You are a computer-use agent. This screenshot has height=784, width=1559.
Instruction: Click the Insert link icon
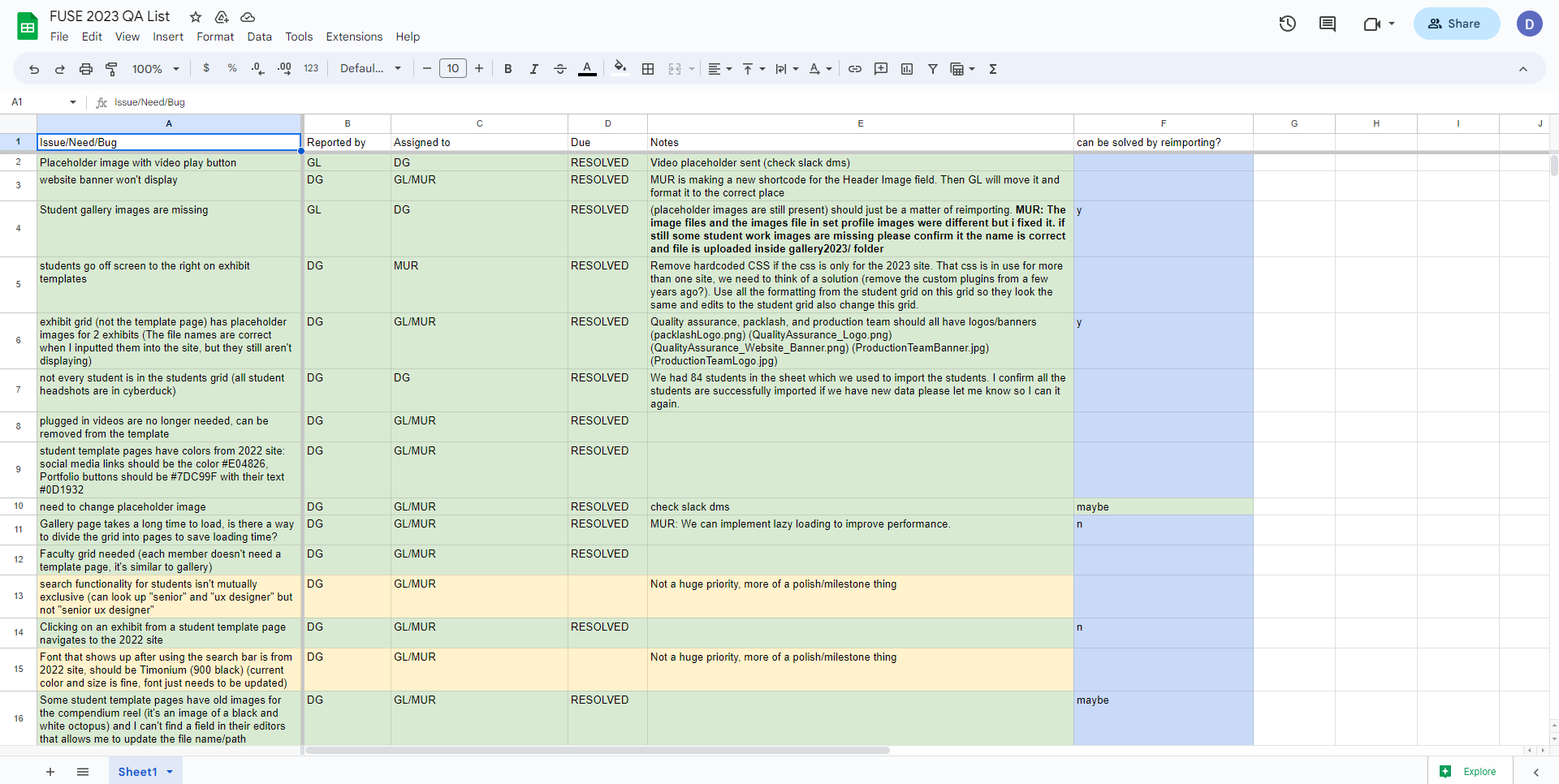click(x=855, y=69)
